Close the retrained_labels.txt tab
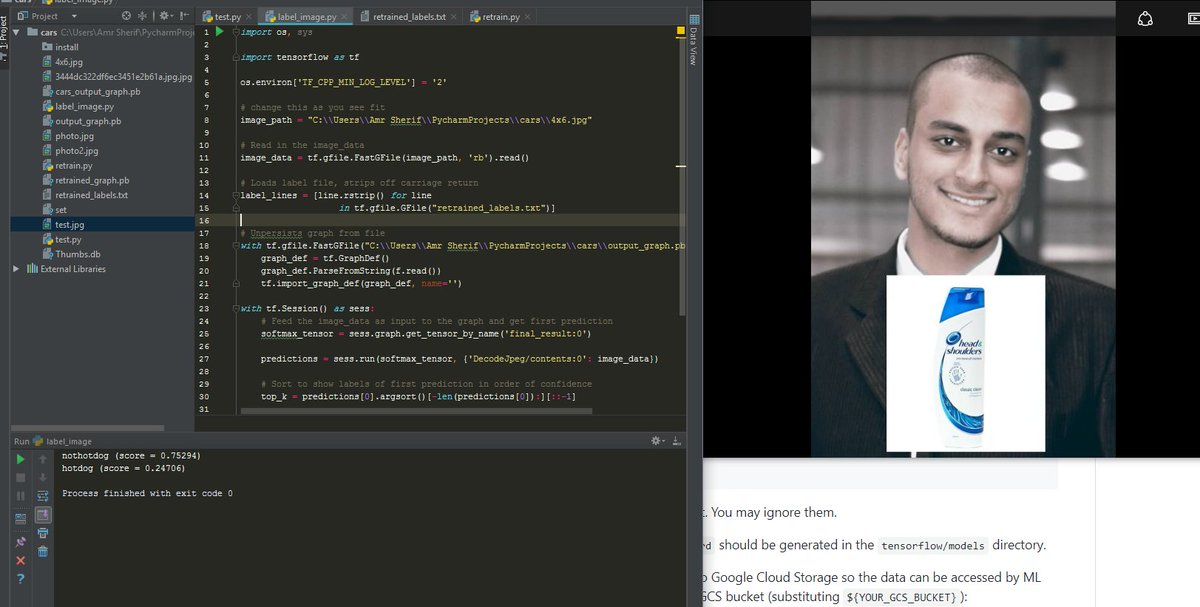This screenshot has height=607, width=1200. [x=454, y=17]
